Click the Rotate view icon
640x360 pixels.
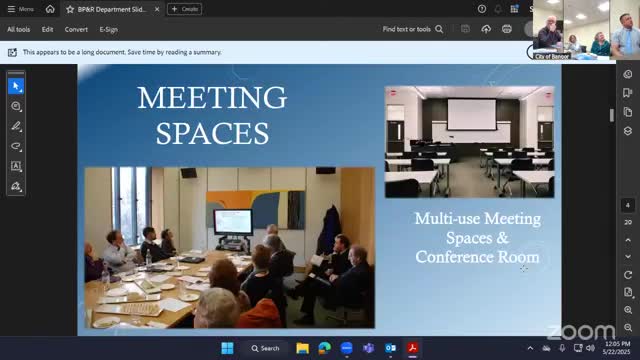click(628, 275)
